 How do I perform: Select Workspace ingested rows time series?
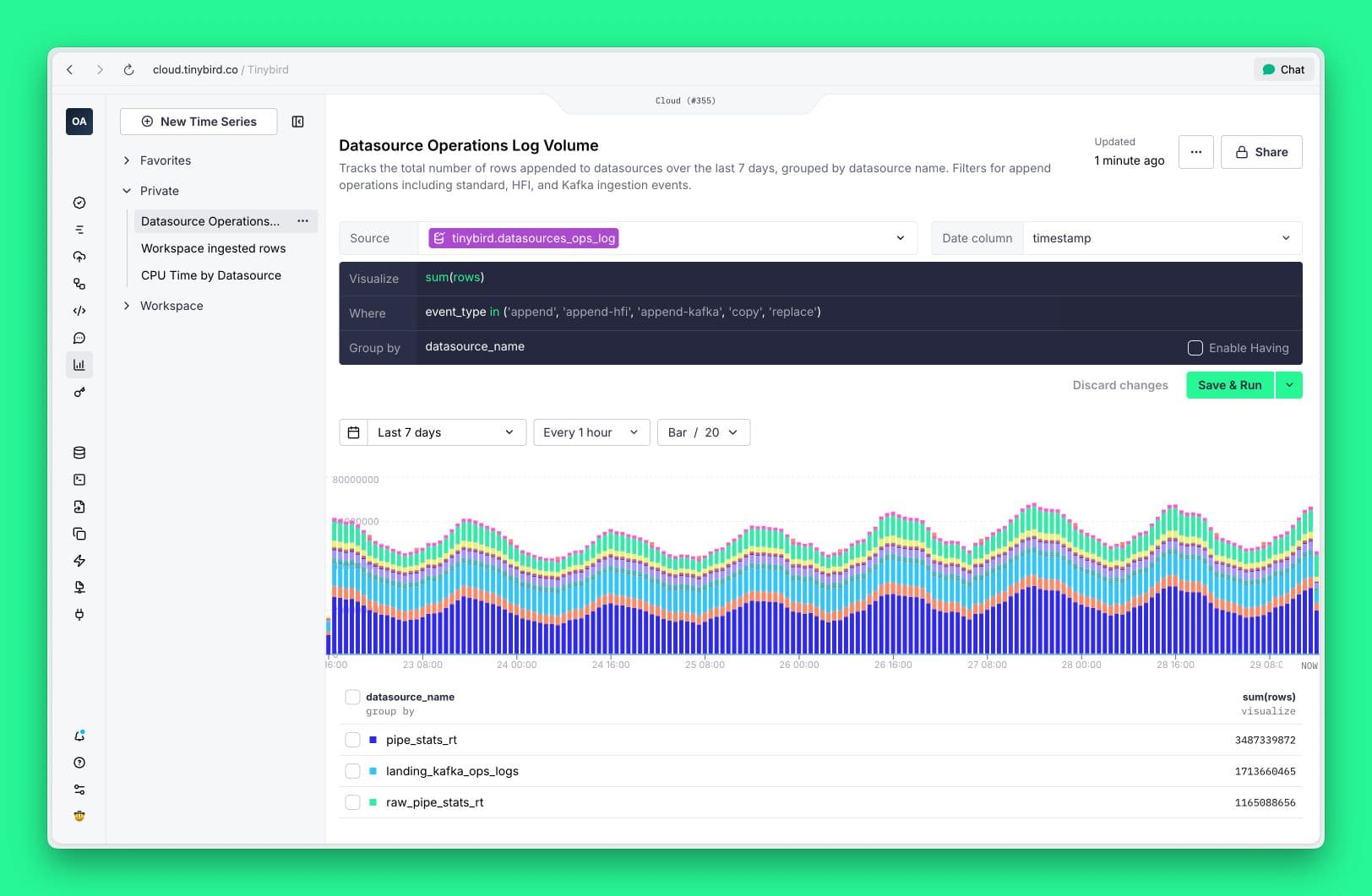[x=213, y=248]
